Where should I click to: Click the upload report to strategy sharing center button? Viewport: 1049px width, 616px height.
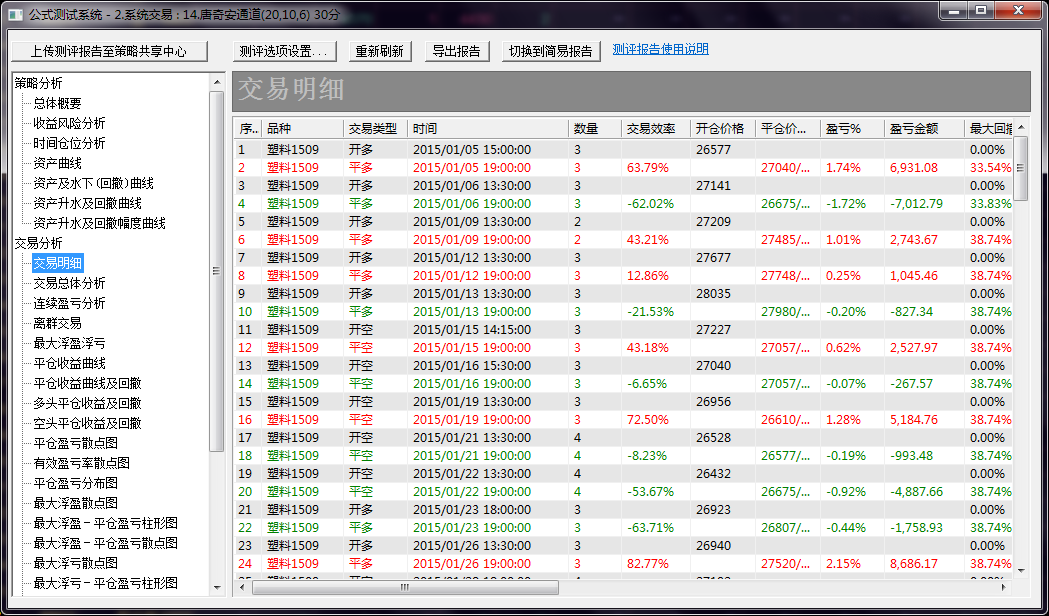108,51
